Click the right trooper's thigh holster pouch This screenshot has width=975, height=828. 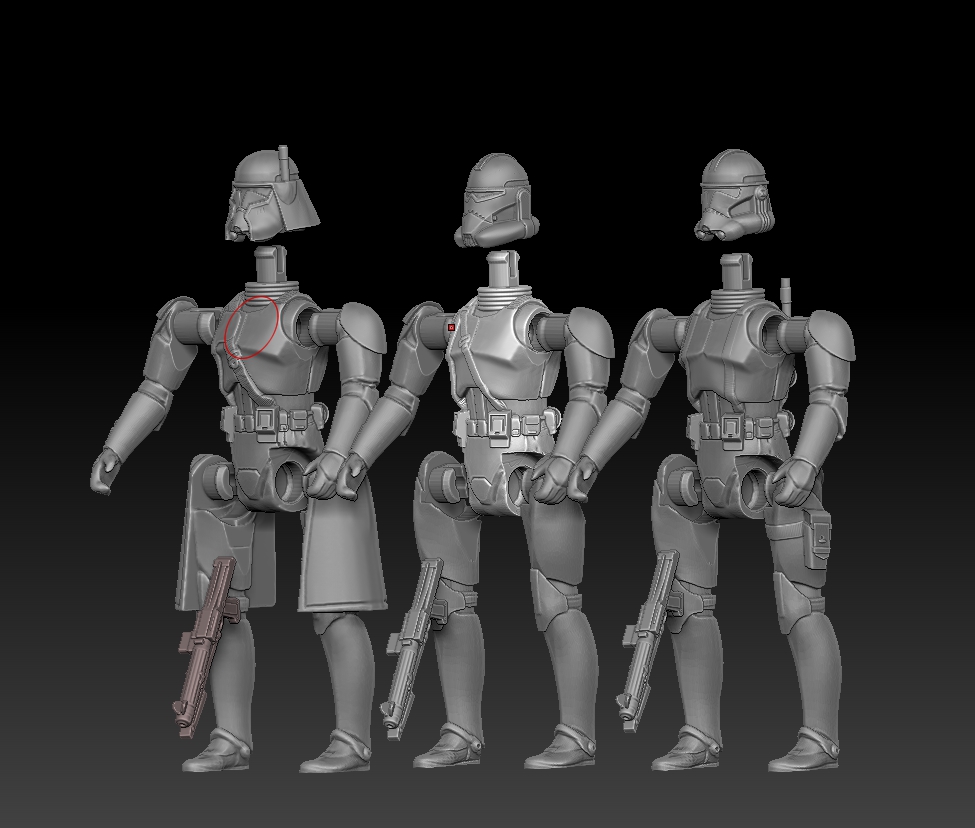tap(816, 538)
